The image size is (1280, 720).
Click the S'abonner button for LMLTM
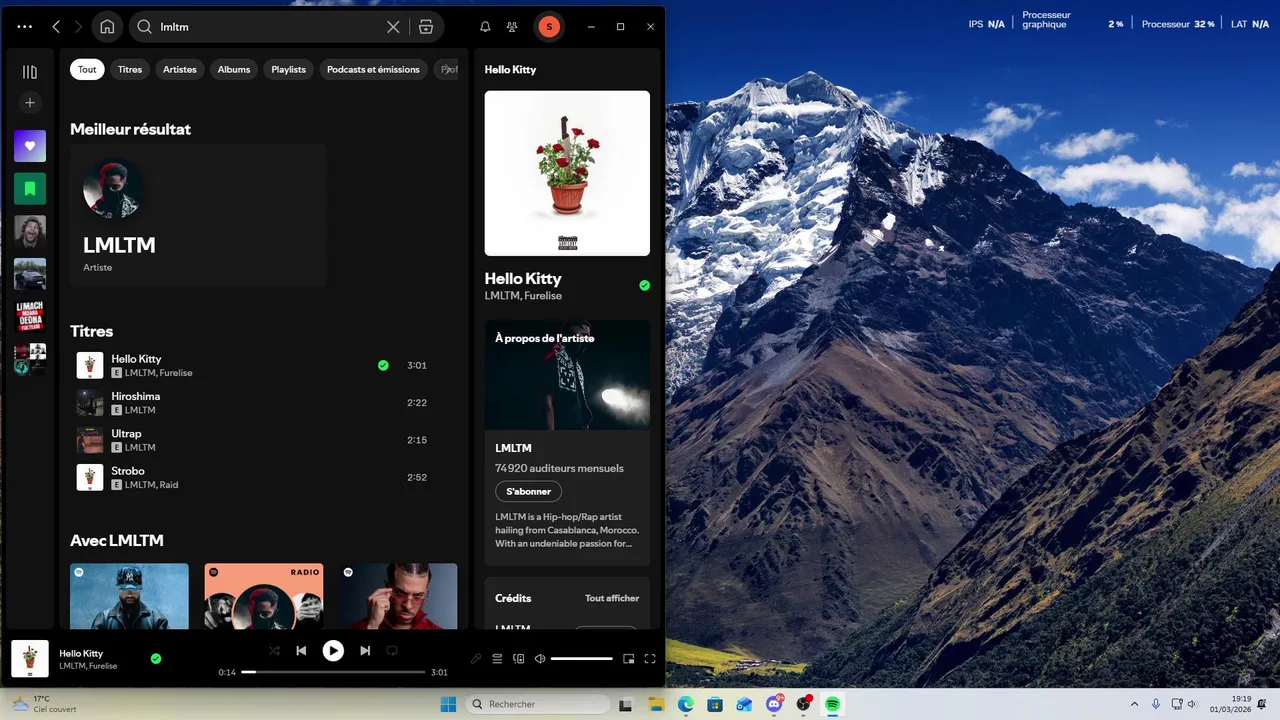tap(528, 492)
